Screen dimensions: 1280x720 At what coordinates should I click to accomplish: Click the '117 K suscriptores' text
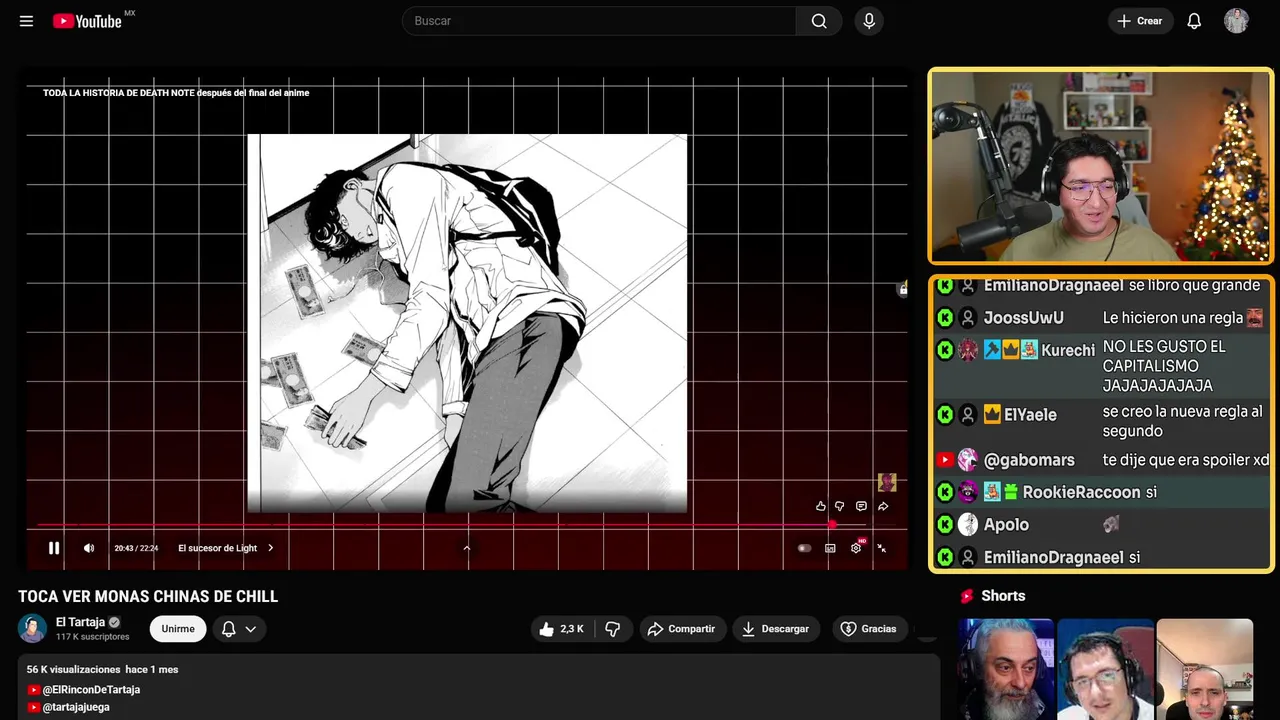coord(93,637)
